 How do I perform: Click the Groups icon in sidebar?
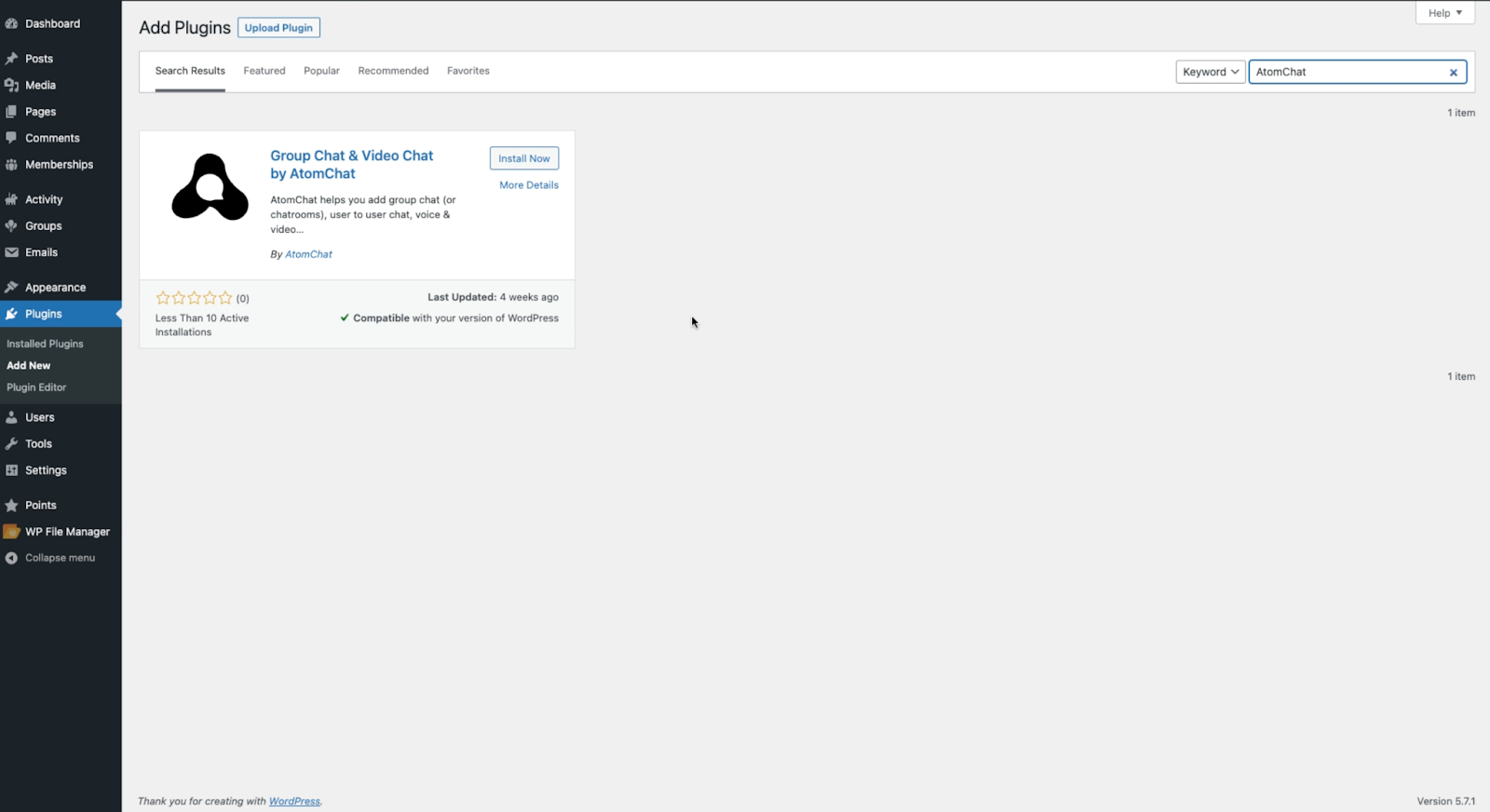tap(11, 226)
